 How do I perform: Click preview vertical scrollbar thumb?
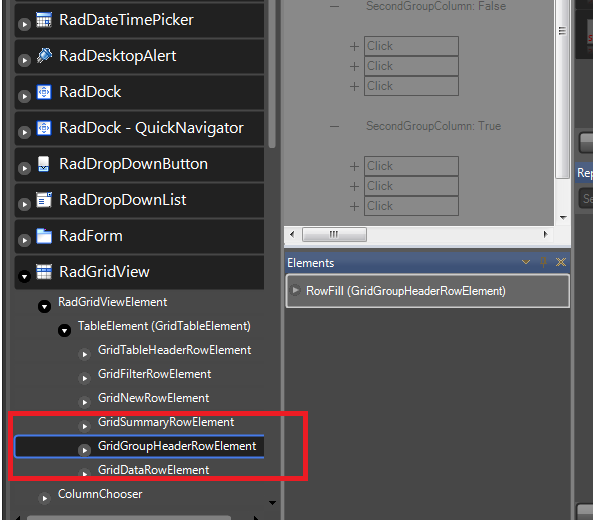pyautogui.click(x=562, y=89)
